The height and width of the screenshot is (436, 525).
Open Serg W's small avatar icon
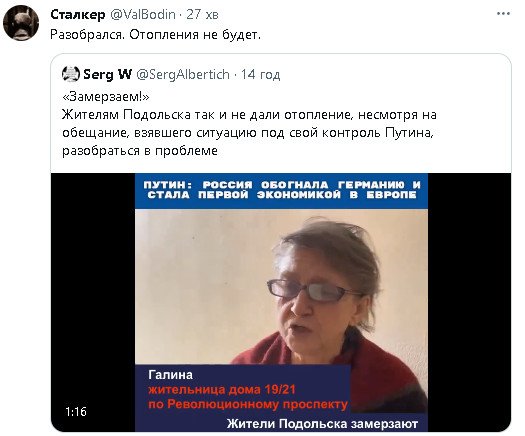click(x=71, y=74)
